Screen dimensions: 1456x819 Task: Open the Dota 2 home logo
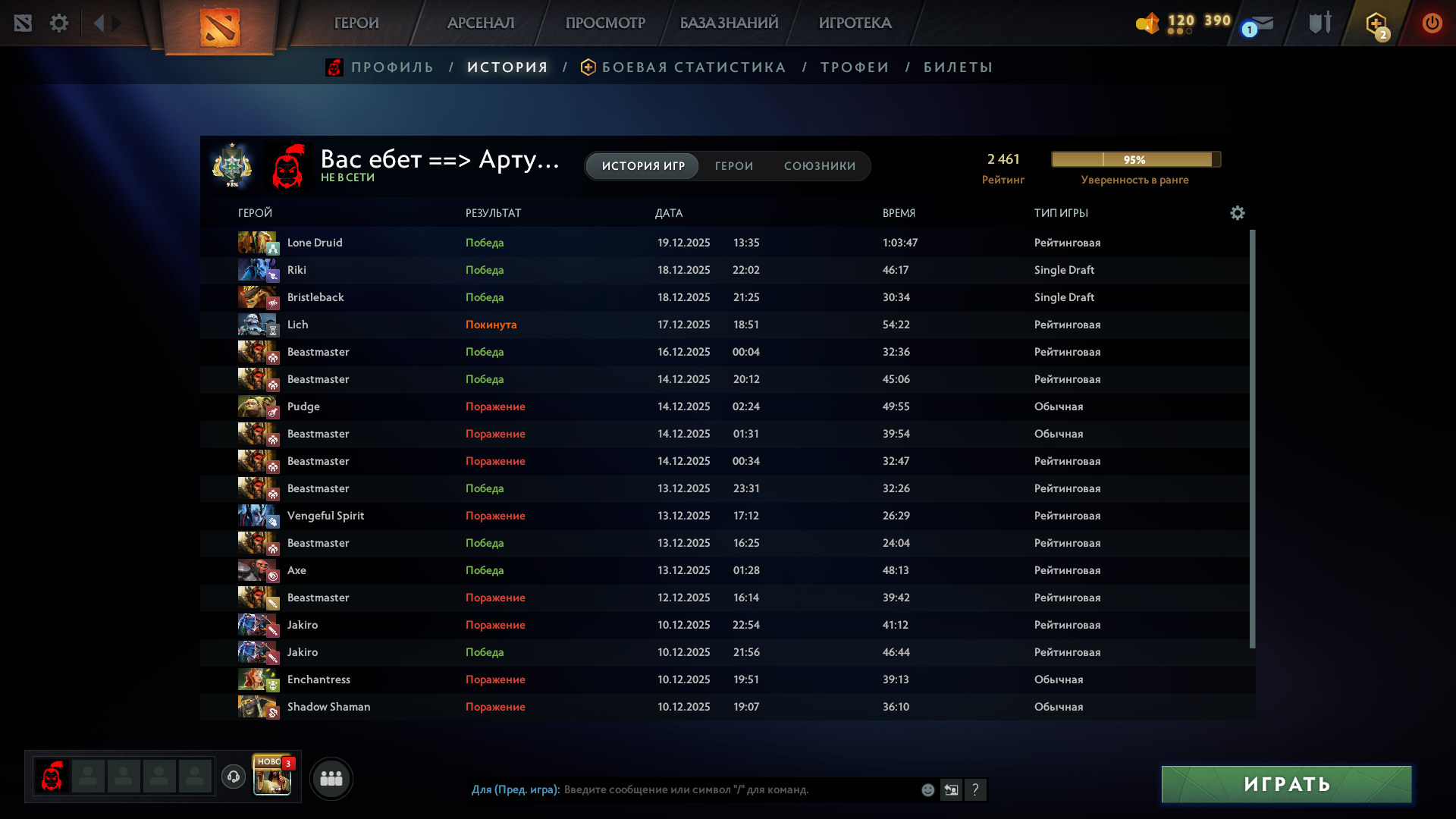[220, 27]
